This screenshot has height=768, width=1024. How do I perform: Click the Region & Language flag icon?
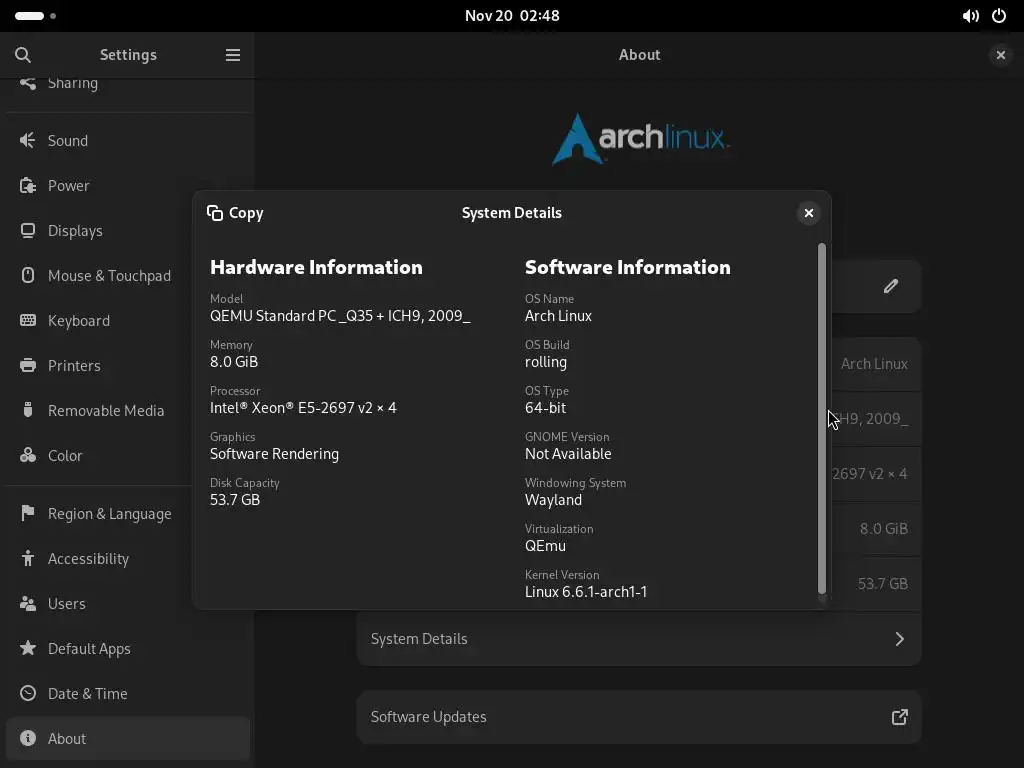(27, 513)
